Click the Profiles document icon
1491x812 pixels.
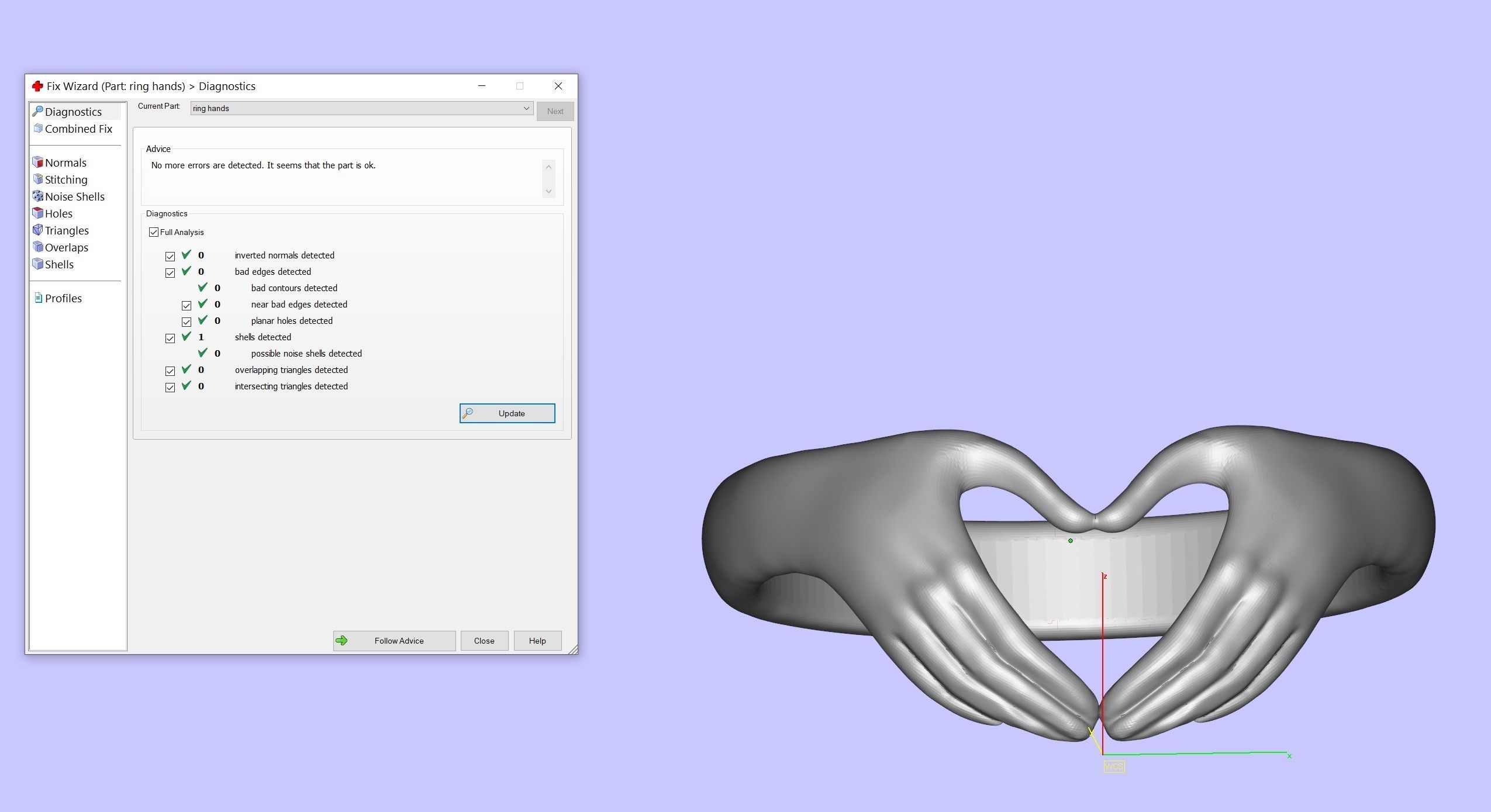coord(39,298)
